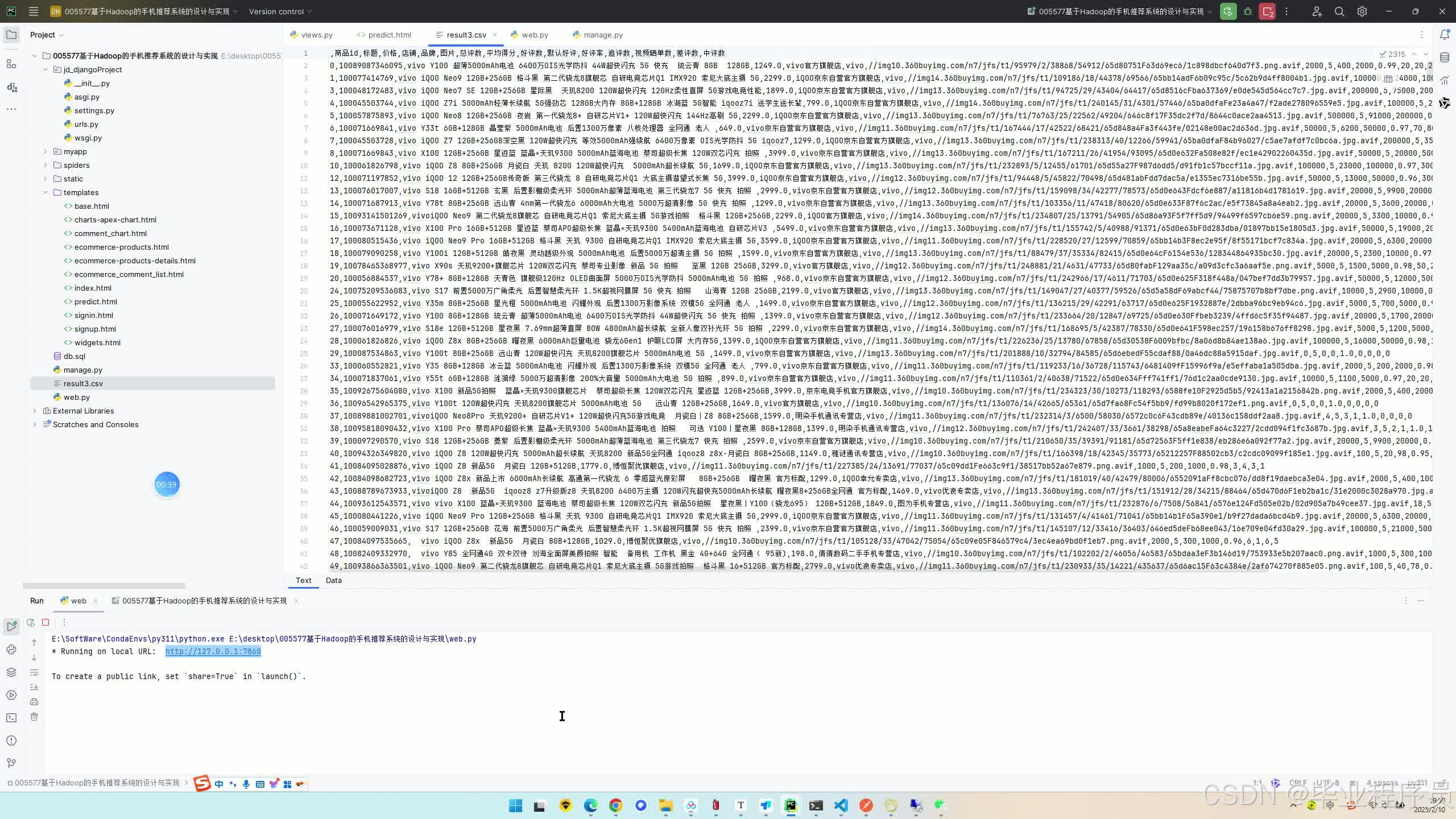Open the main hamburger menu
This screenshot has width=1456, height=819.
tap(34, 11)
